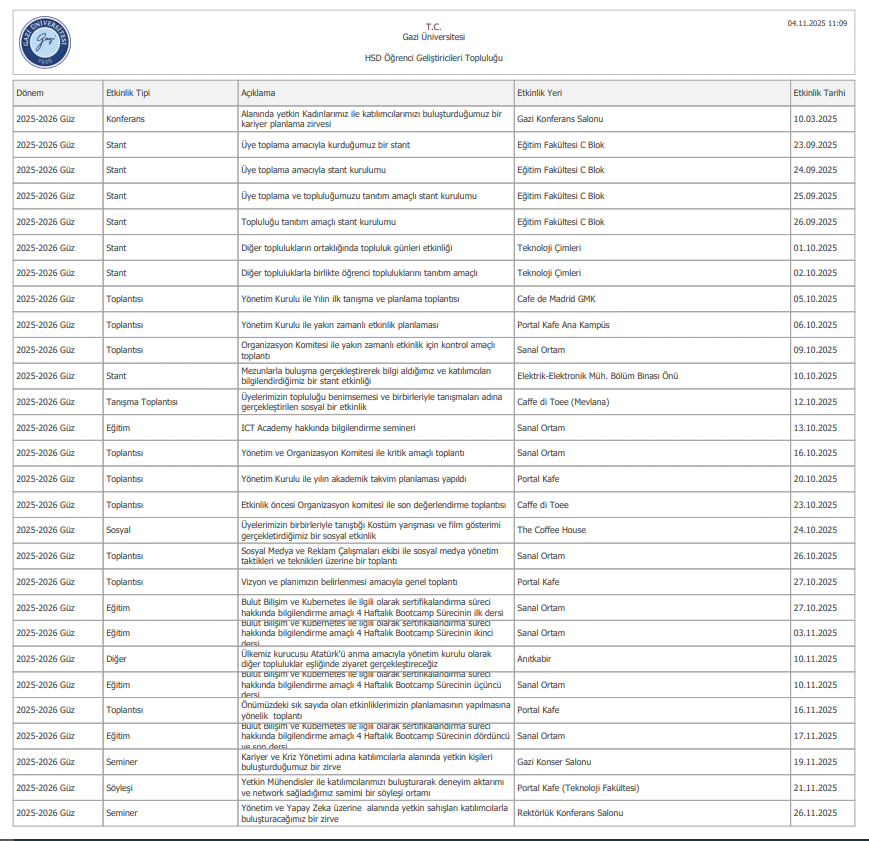Click the Açıklama column header
869x841 pixels.
(258, 93)
